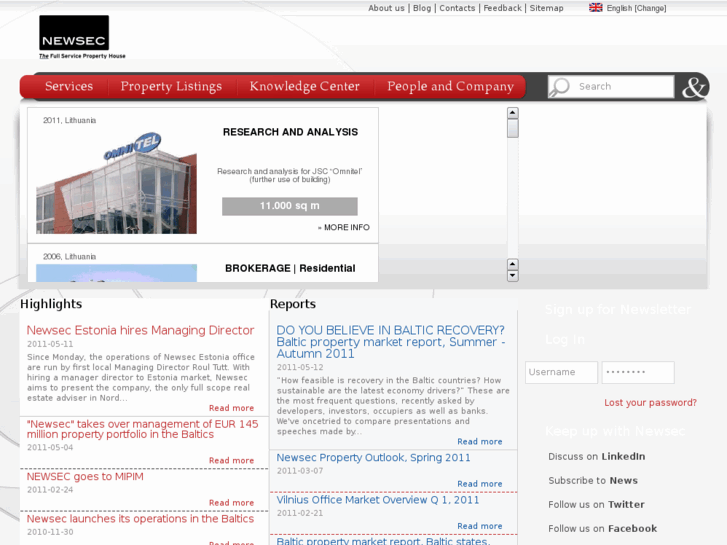Open Baltic property market report, Baltic states

(383, 541)
